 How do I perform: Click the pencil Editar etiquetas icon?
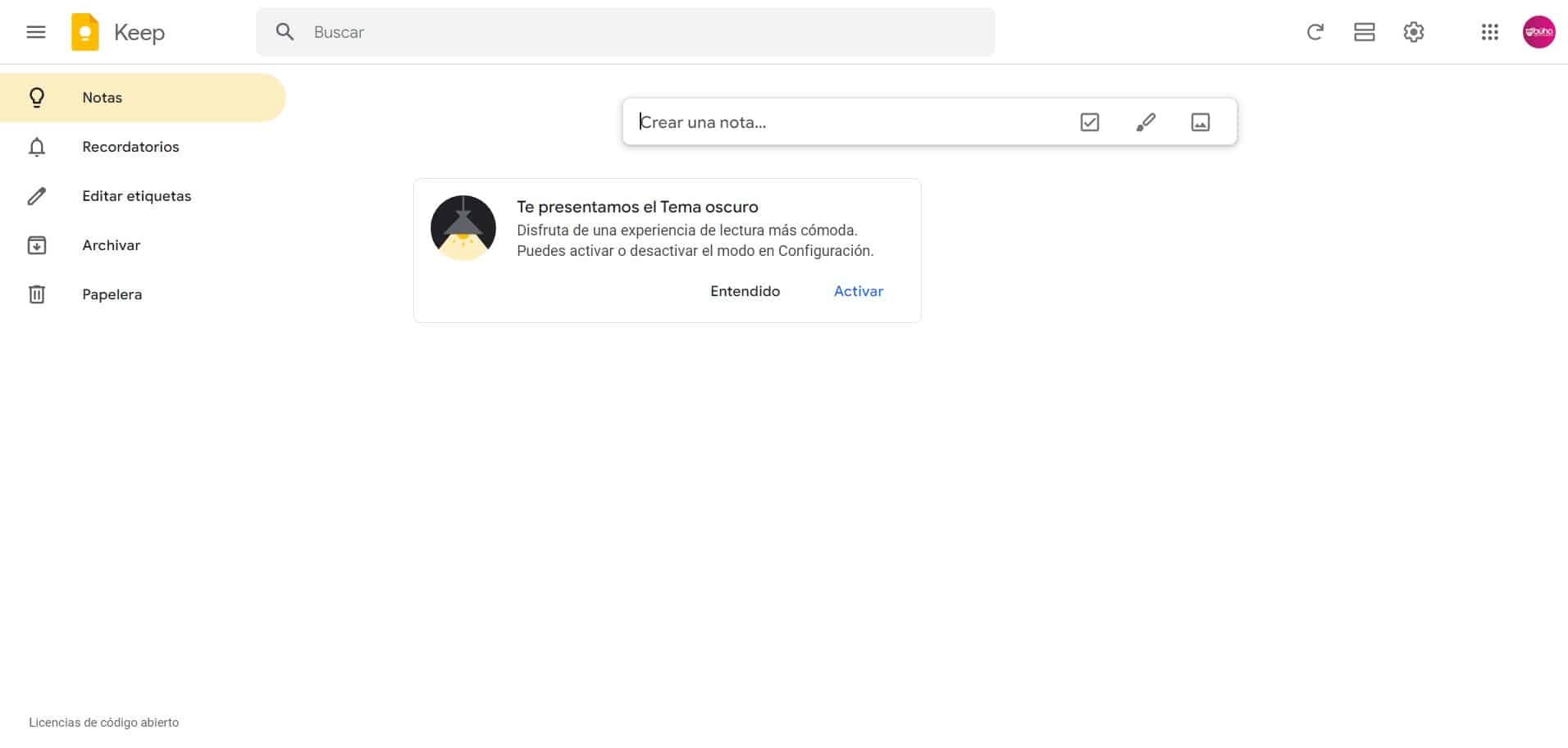tap(37, 196)
